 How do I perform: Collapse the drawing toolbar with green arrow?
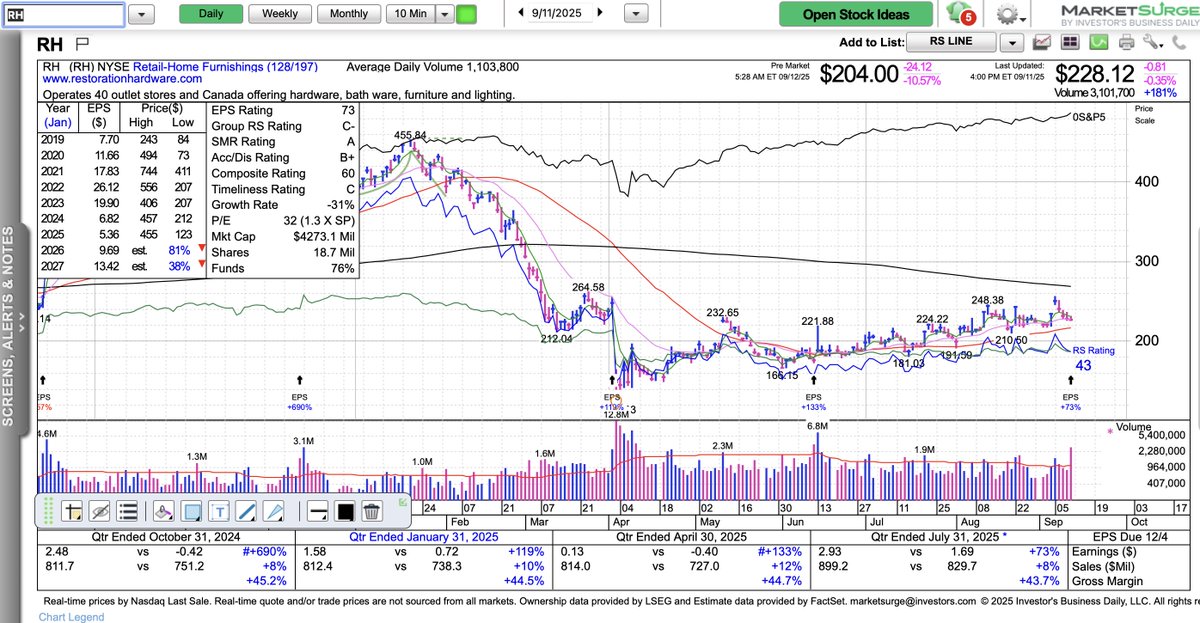click(403, 502)
